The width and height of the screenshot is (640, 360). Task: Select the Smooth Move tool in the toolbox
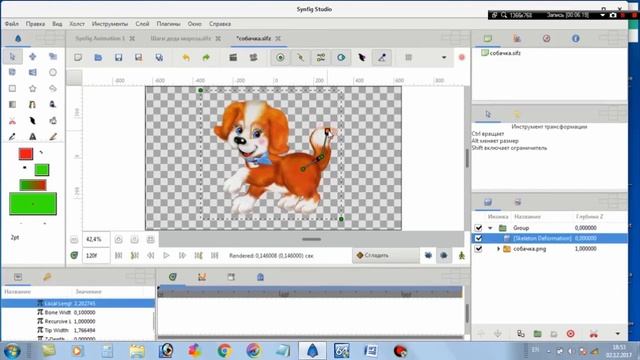(x=33, y=57)
